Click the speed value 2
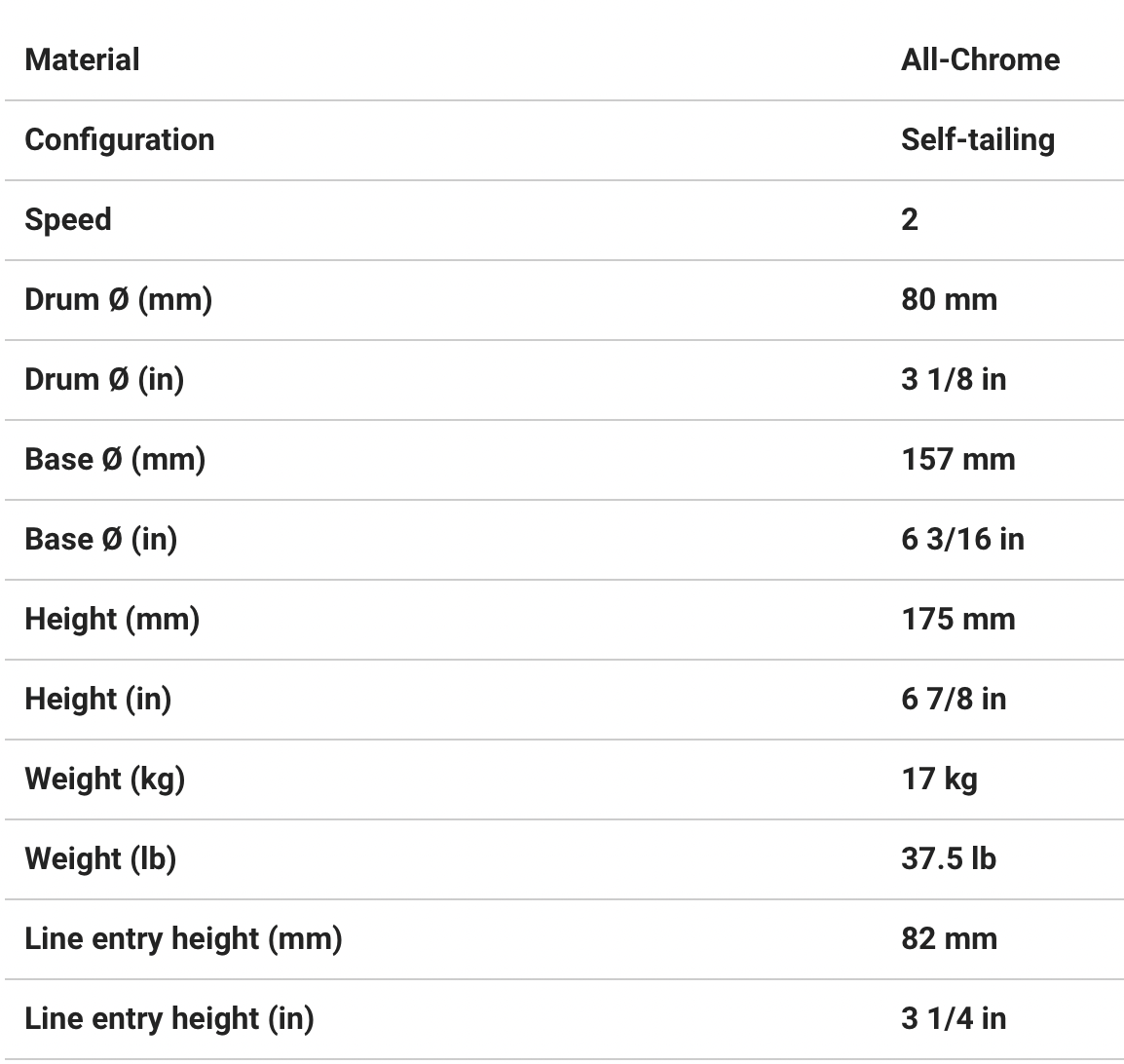This screenshot has height=1064, width=1124. [909, 219]
